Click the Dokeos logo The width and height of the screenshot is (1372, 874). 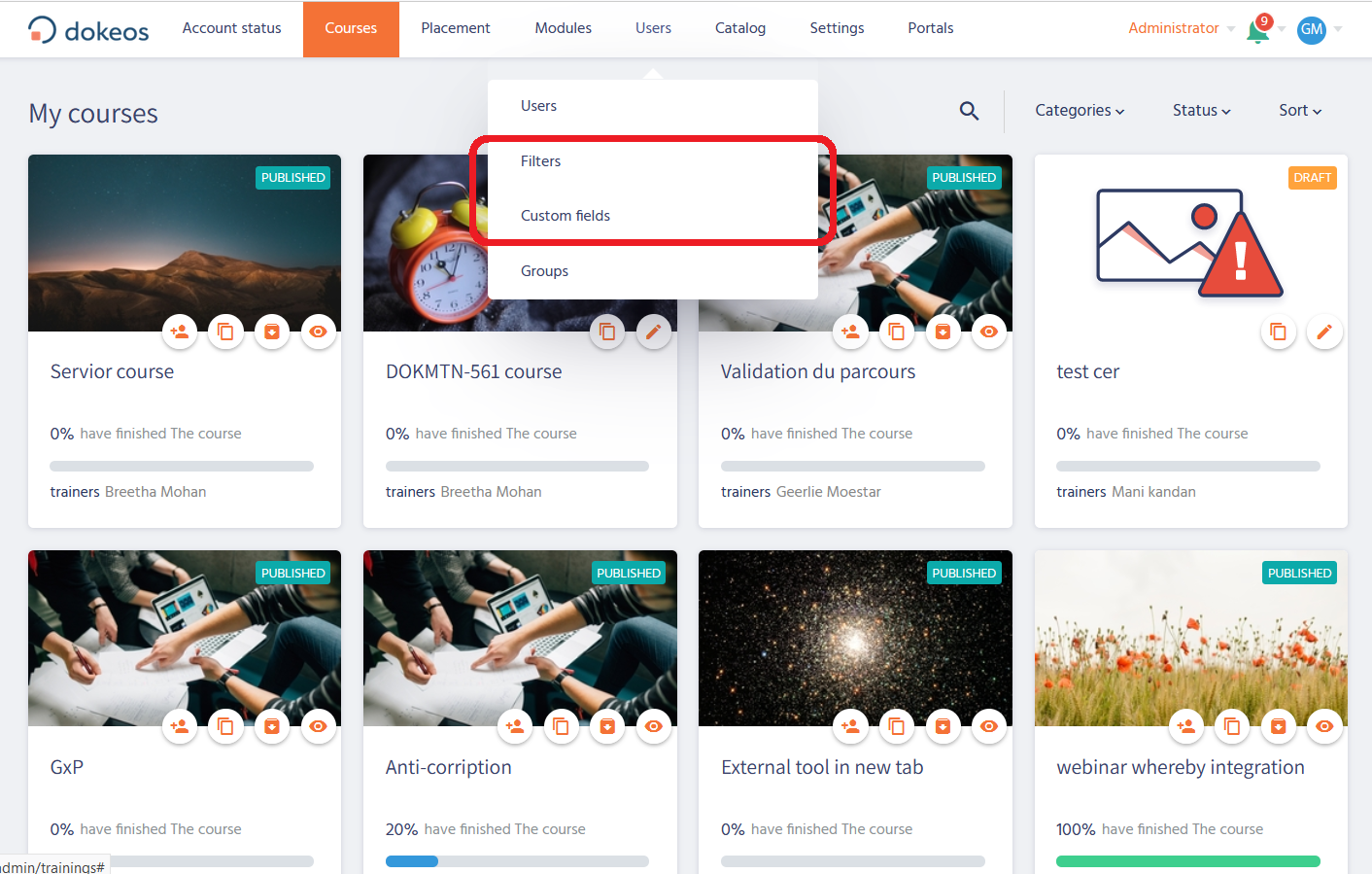[x=88, y=30]
